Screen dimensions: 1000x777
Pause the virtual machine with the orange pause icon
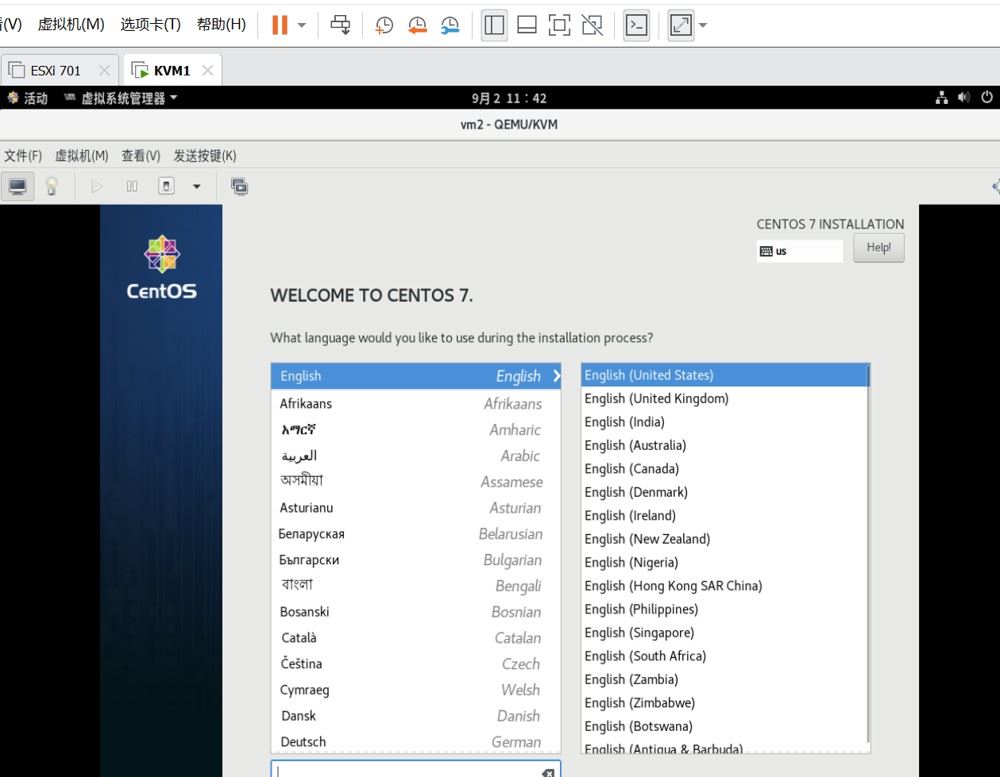tap(279, 25)
